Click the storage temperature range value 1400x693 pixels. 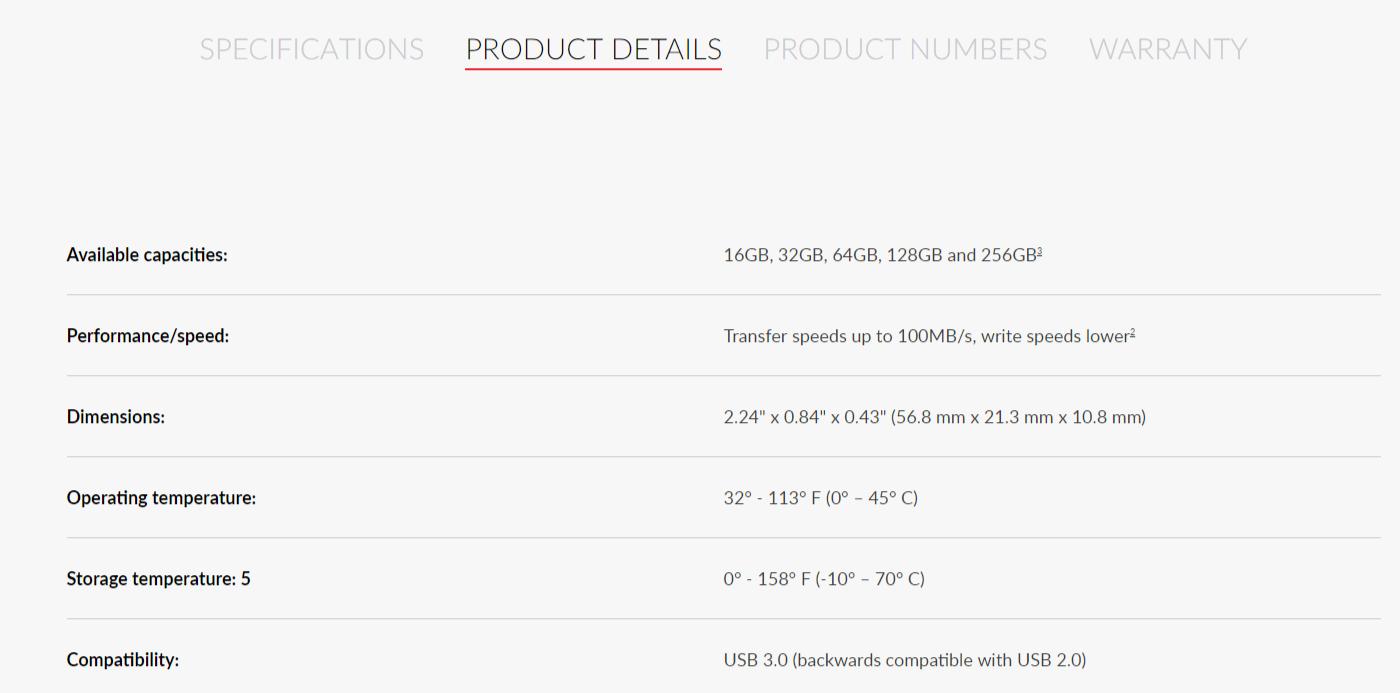tap(823, 578)
